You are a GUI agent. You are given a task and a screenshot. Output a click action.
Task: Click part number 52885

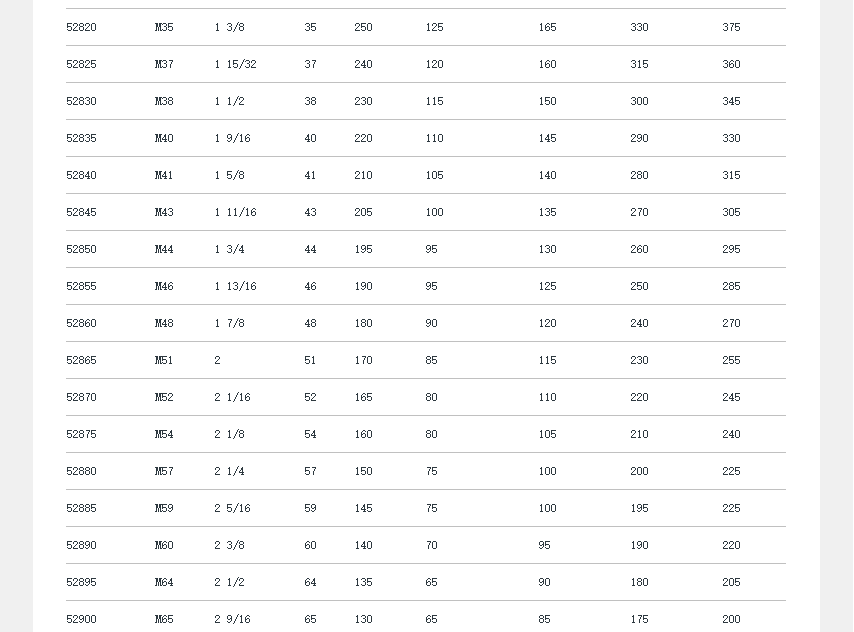coord(81,509)
